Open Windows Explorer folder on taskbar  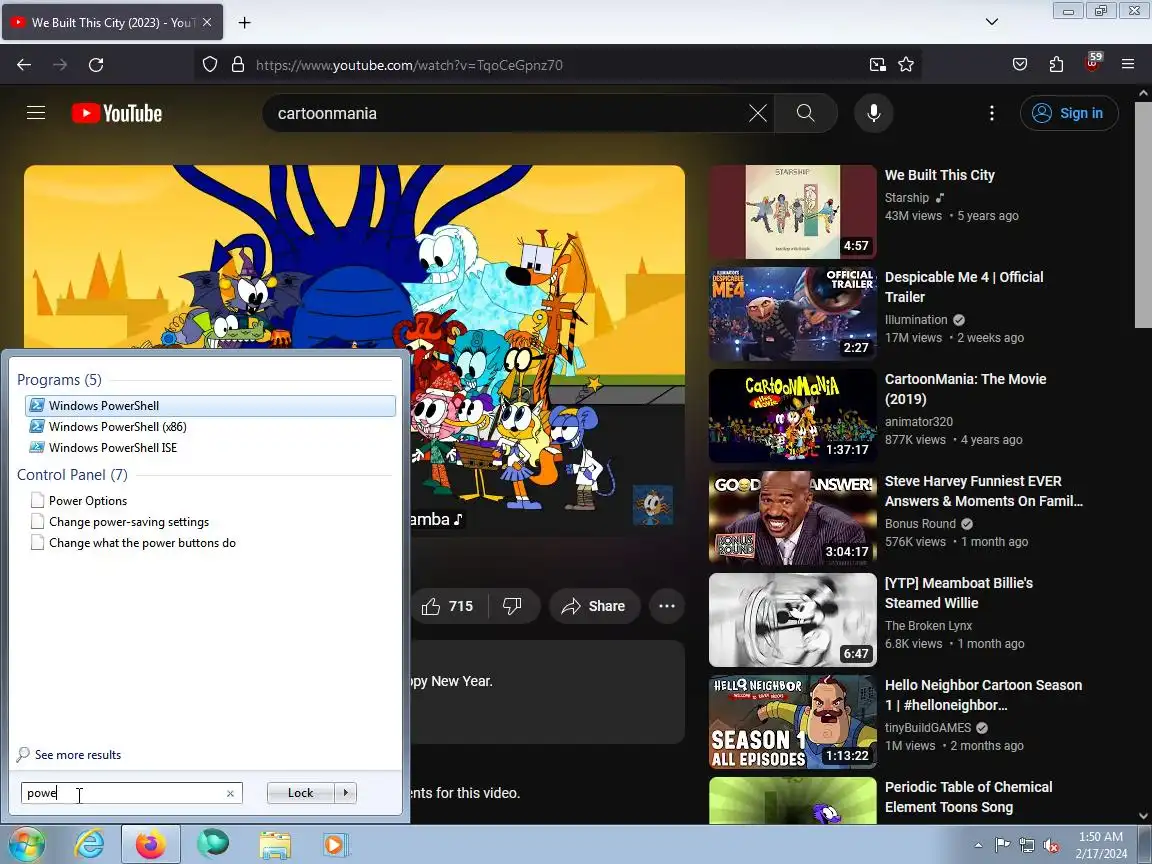tap(275, 845)
